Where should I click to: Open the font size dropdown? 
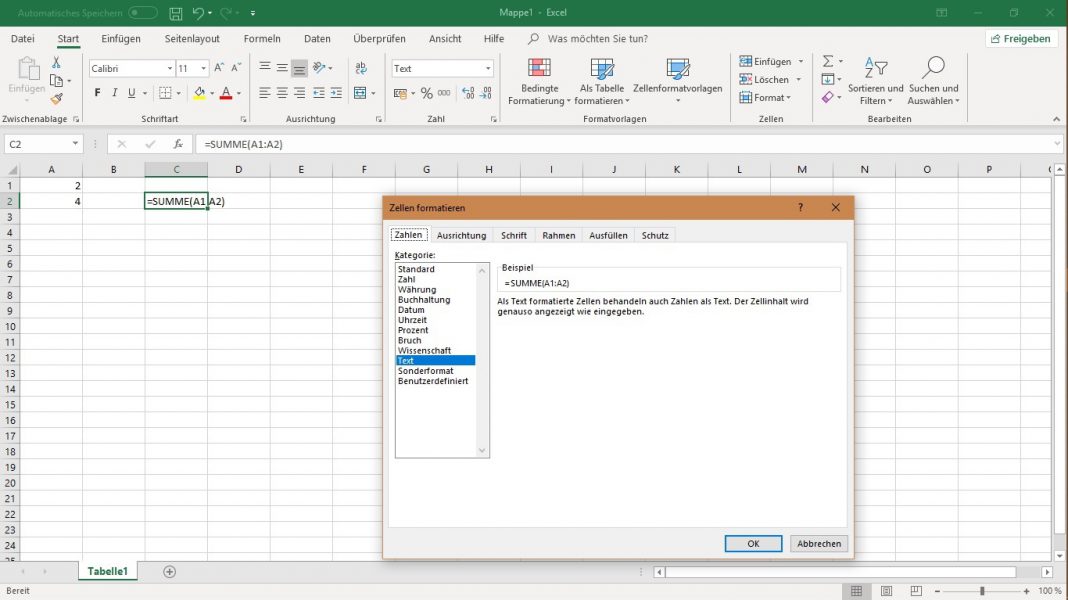203,68
